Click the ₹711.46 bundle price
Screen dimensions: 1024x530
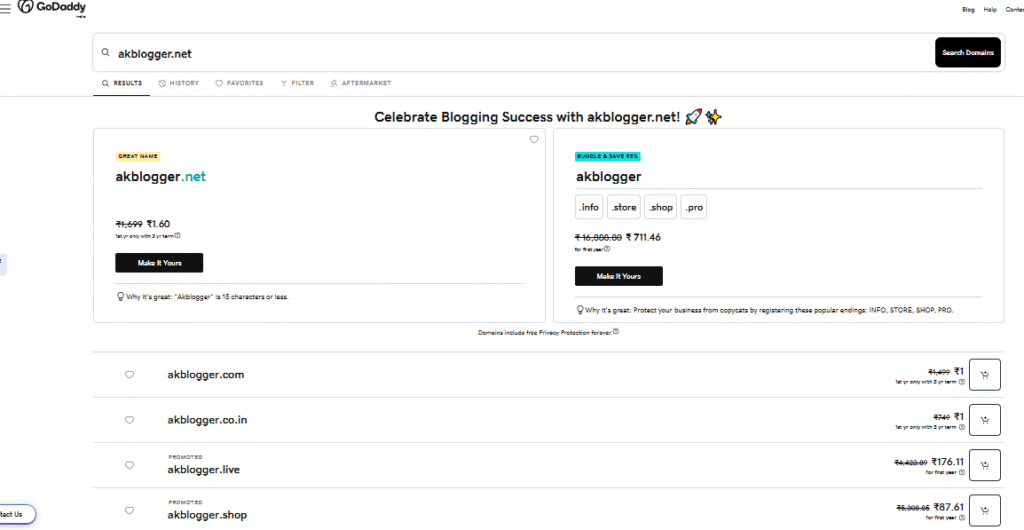(x=643, y=238)
